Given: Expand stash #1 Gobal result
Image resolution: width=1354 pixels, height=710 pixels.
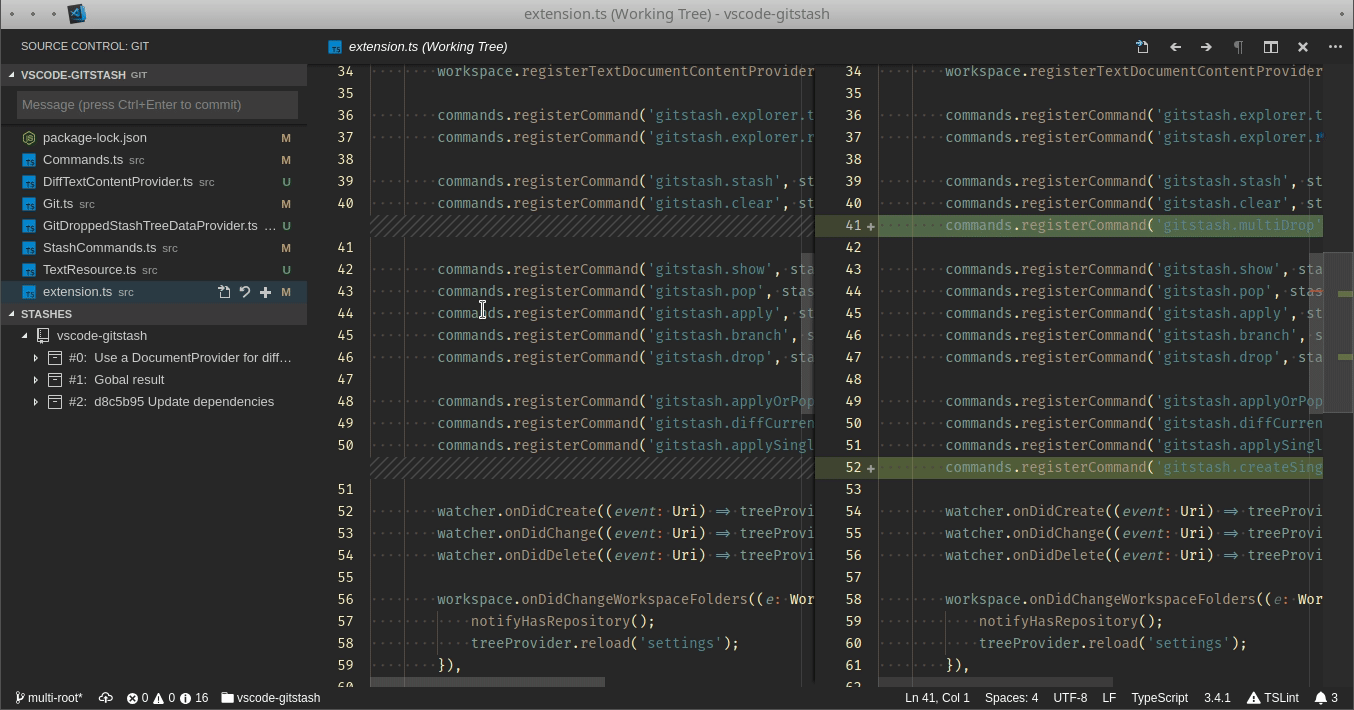Looking at the screenshot, I should (36, 380).
